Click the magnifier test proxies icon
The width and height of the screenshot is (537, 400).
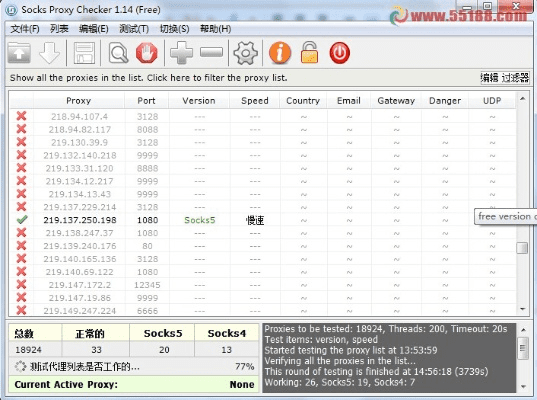pyautogui.click(x=118, y=53)
